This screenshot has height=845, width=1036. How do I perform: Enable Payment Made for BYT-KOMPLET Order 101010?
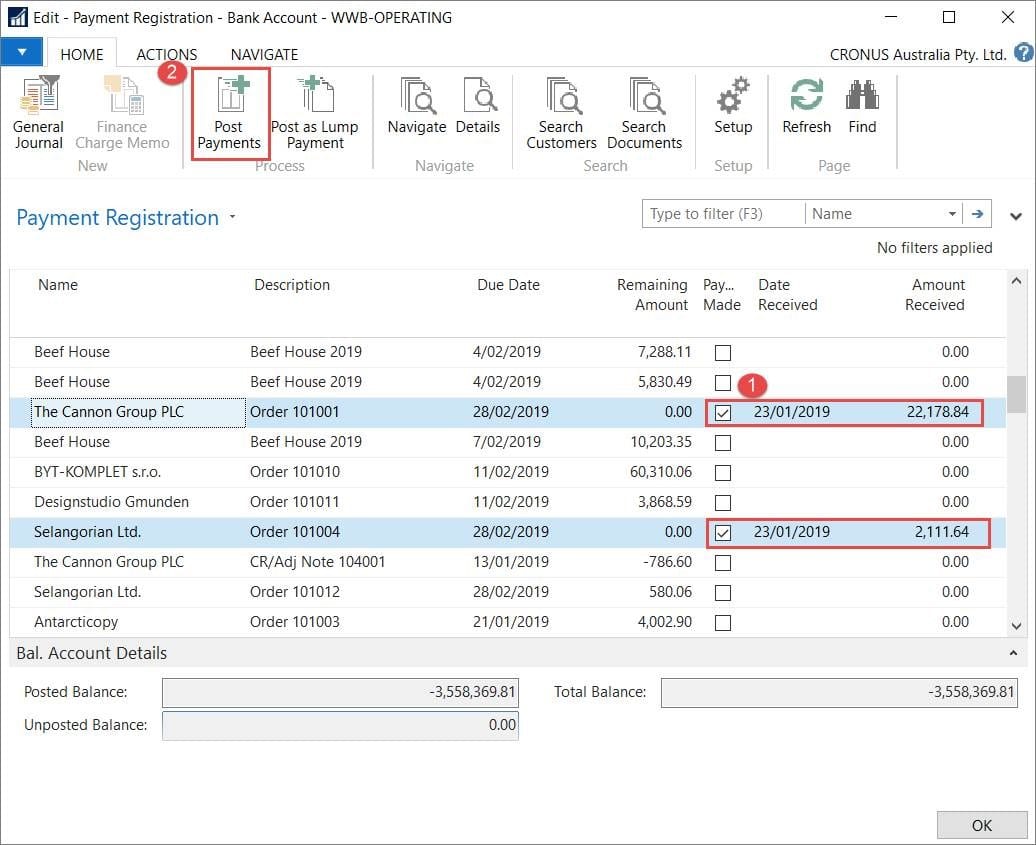tap(722, 471)
